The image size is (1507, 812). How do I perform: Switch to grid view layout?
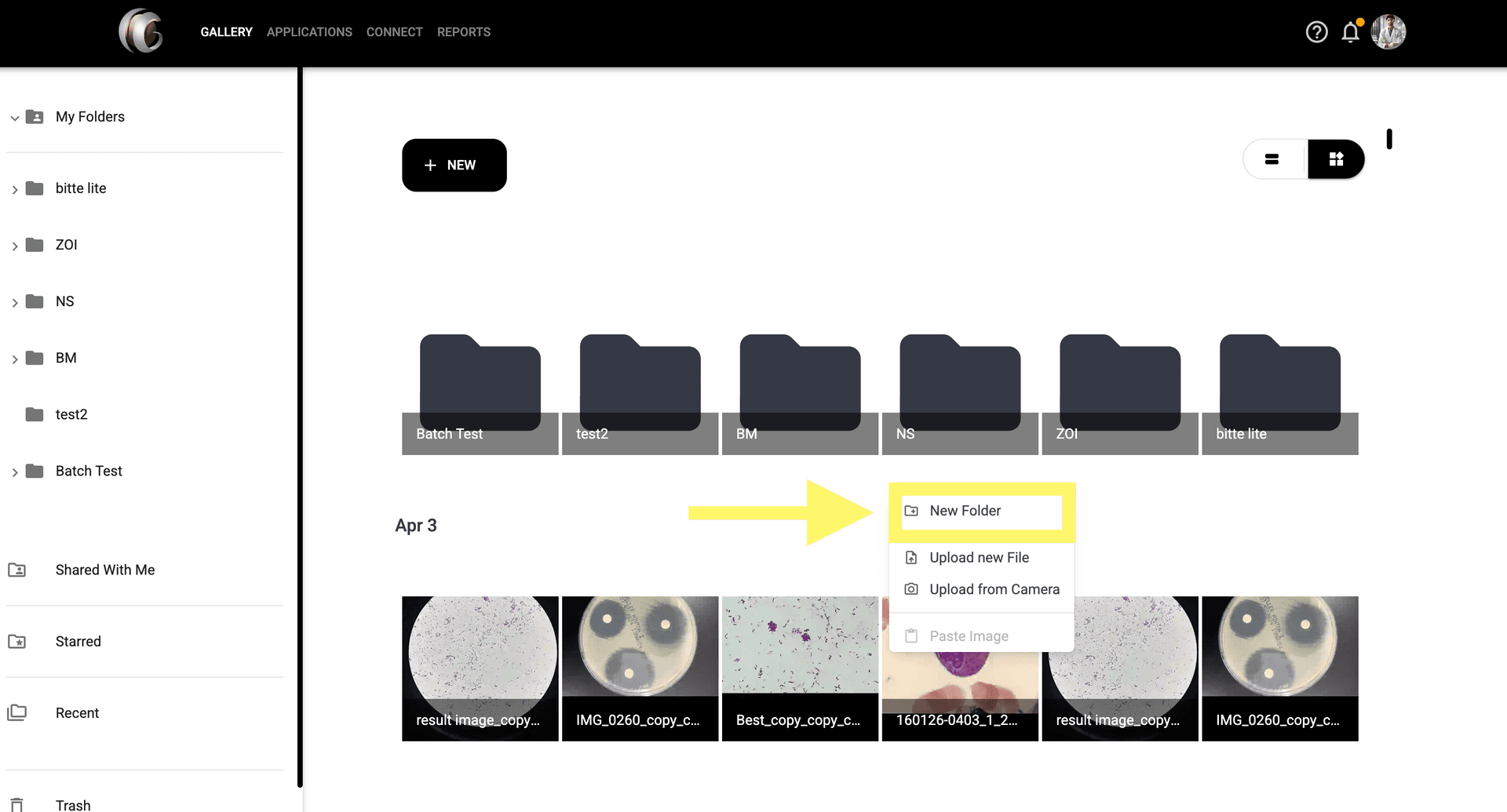coord(1336,159)
